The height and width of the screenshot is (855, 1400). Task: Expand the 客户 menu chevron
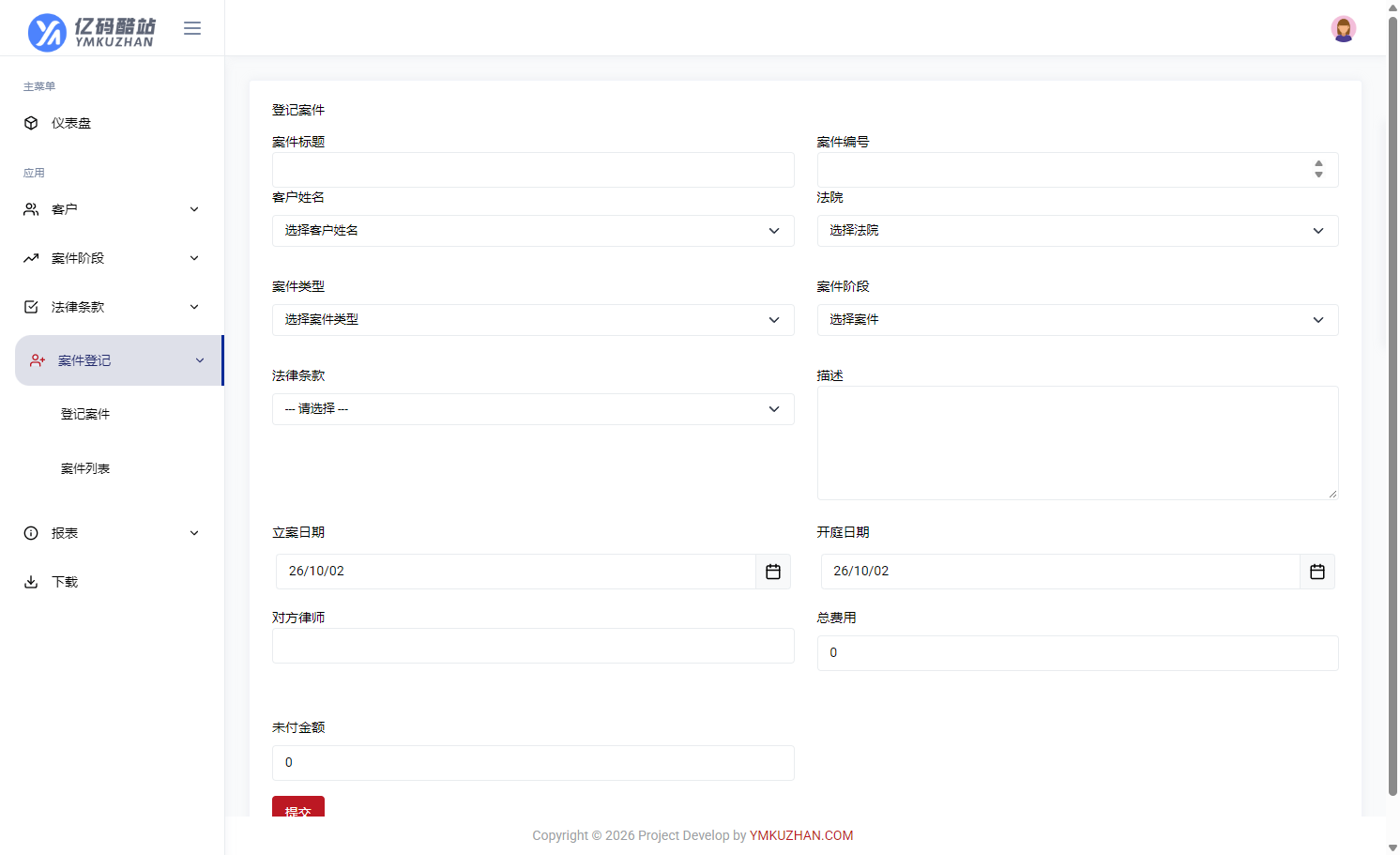(194, 209)
